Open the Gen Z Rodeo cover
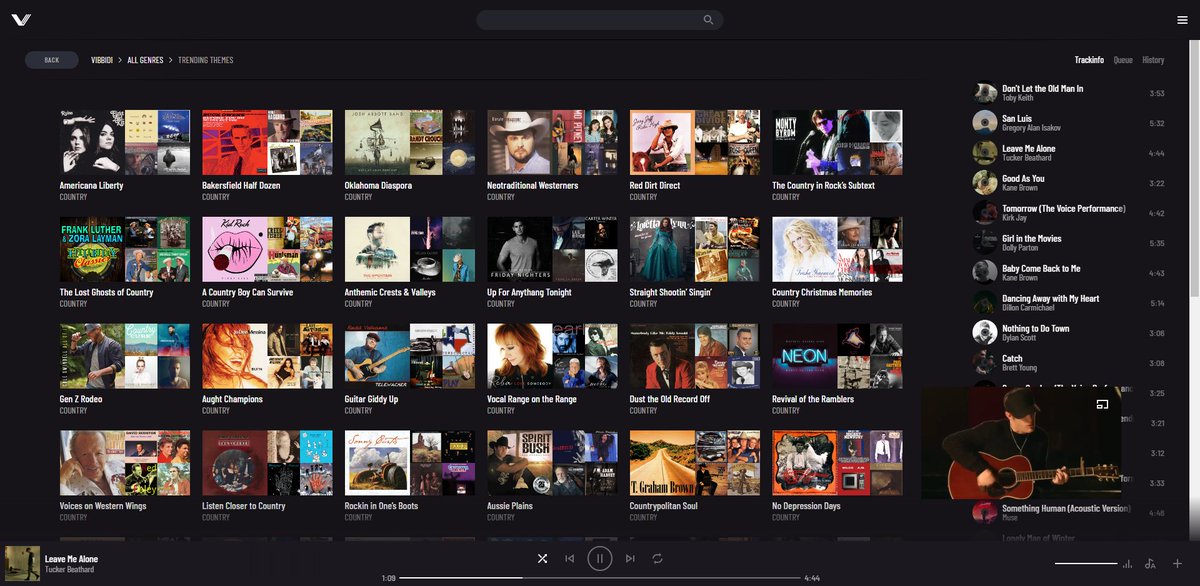Viewport: 1200px width, 586px height. [125, 356]
